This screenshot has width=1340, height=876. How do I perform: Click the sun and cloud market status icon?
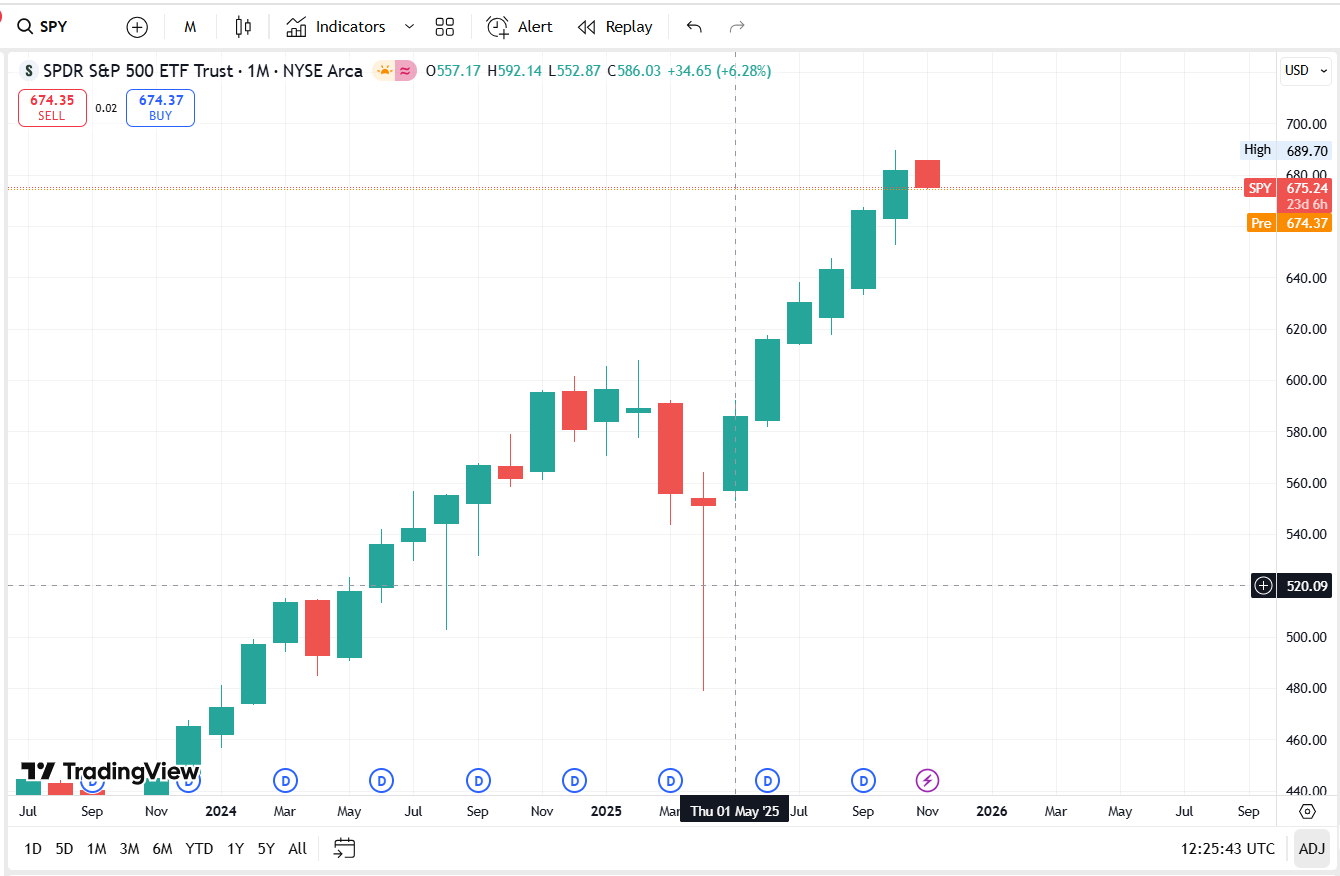(x=383, y=71)
